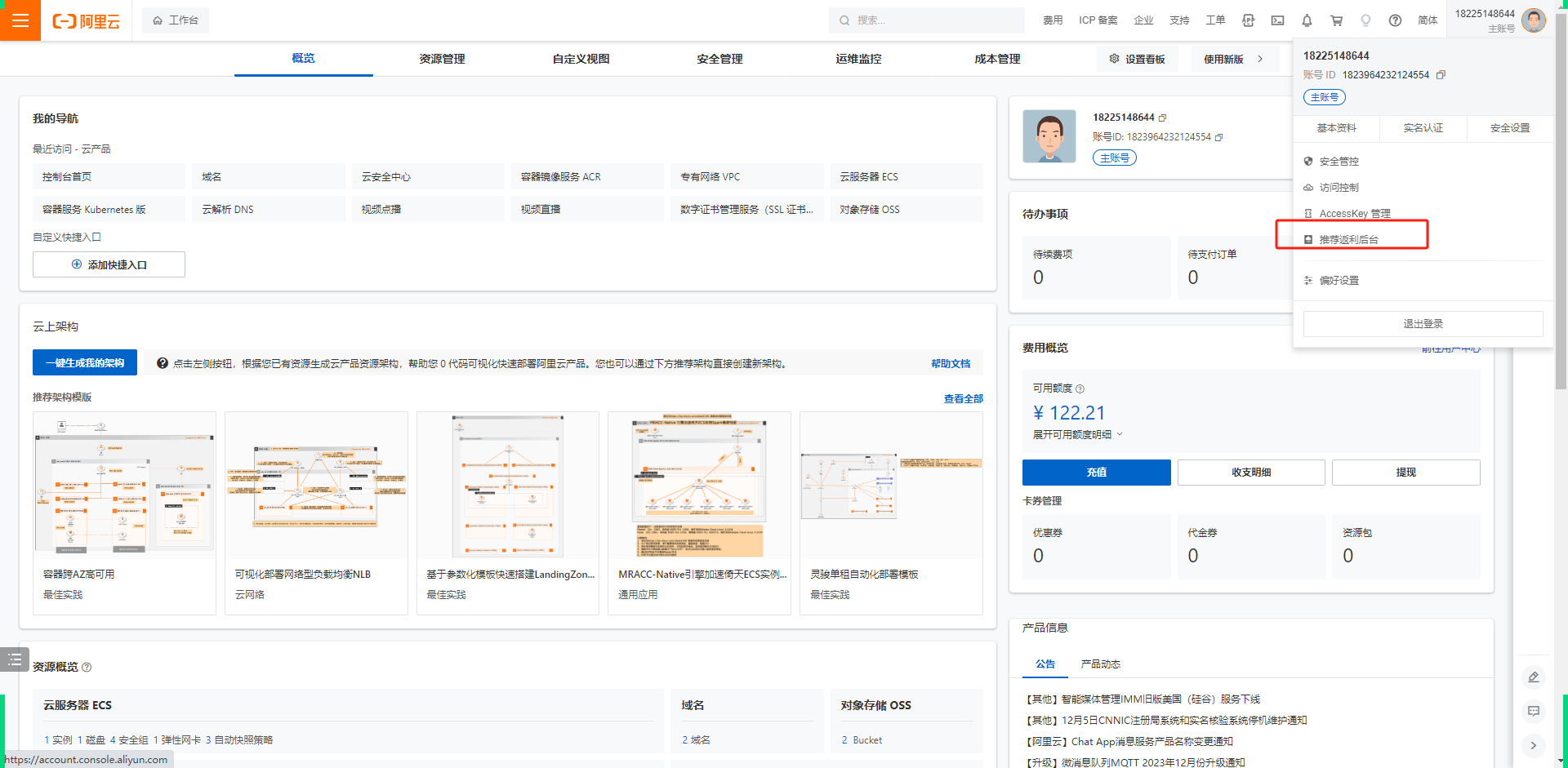Open the notification bell

pyautogui.click(x=1307, y=20)
